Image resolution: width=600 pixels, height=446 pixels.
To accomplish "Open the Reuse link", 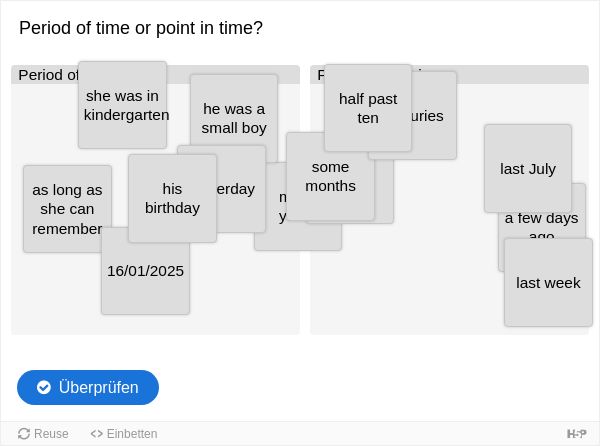I will (x=43, y=434).
